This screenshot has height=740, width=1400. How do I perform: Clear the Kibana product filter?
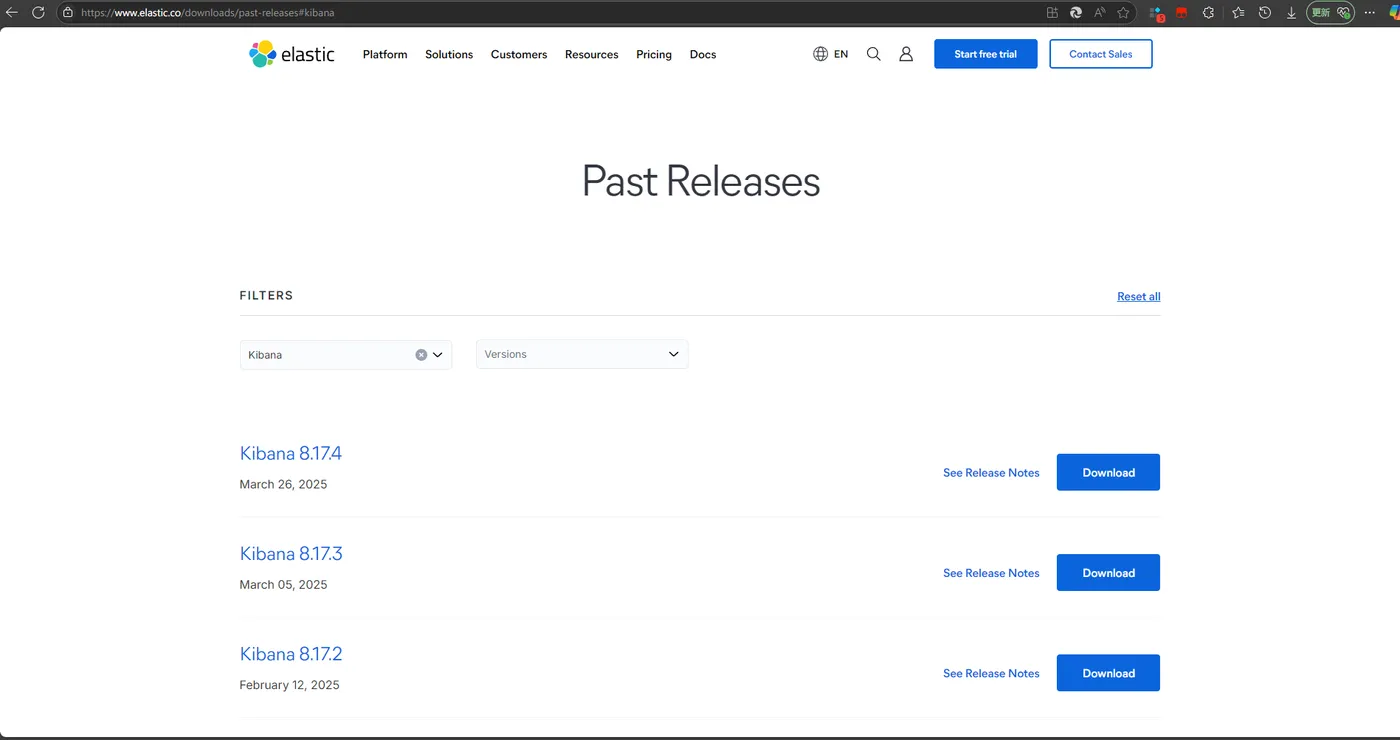click(x=421, y=355)
